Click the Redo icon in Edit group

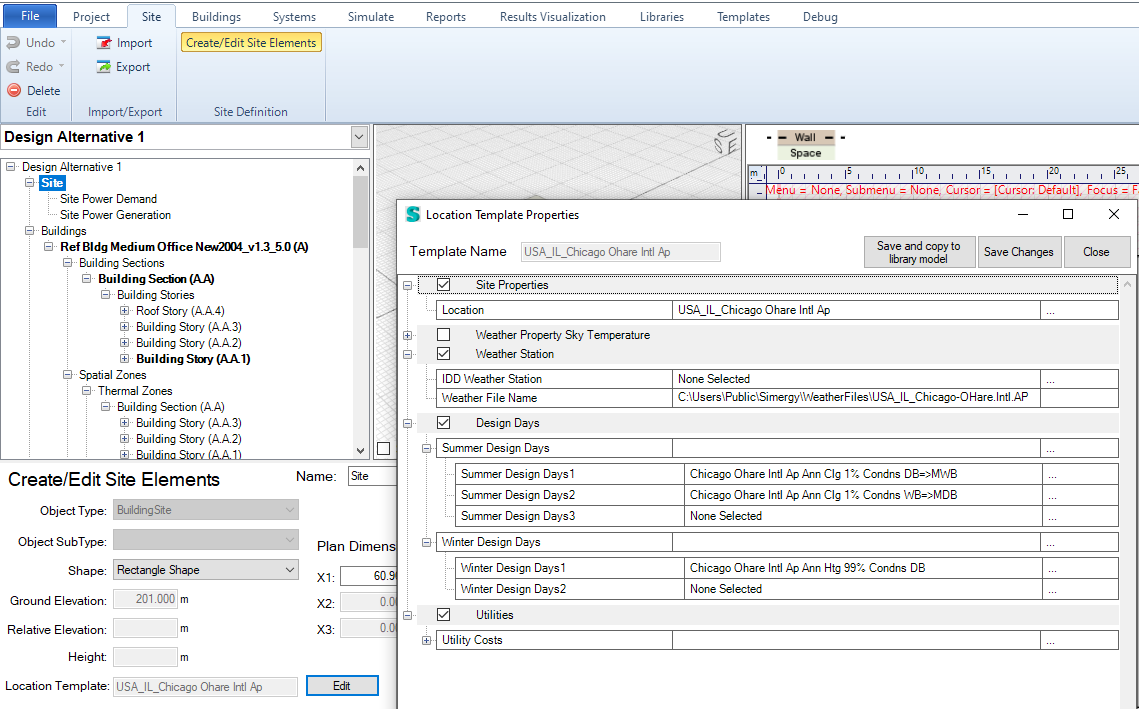point(13,67)
